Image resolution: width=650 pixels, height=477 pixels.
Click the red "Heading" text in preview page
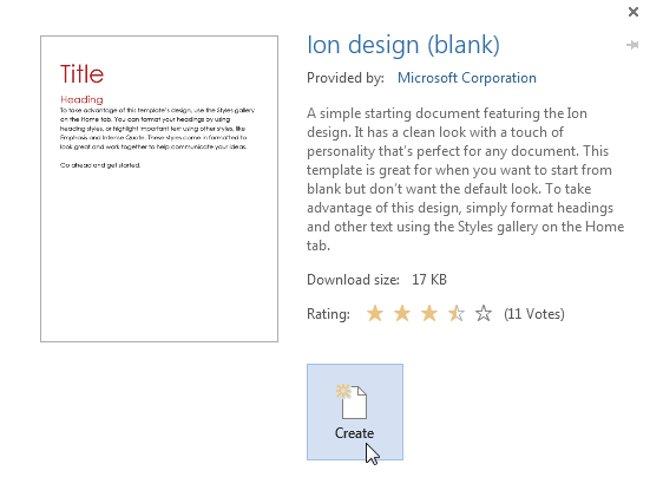click(x=82, y=99)
